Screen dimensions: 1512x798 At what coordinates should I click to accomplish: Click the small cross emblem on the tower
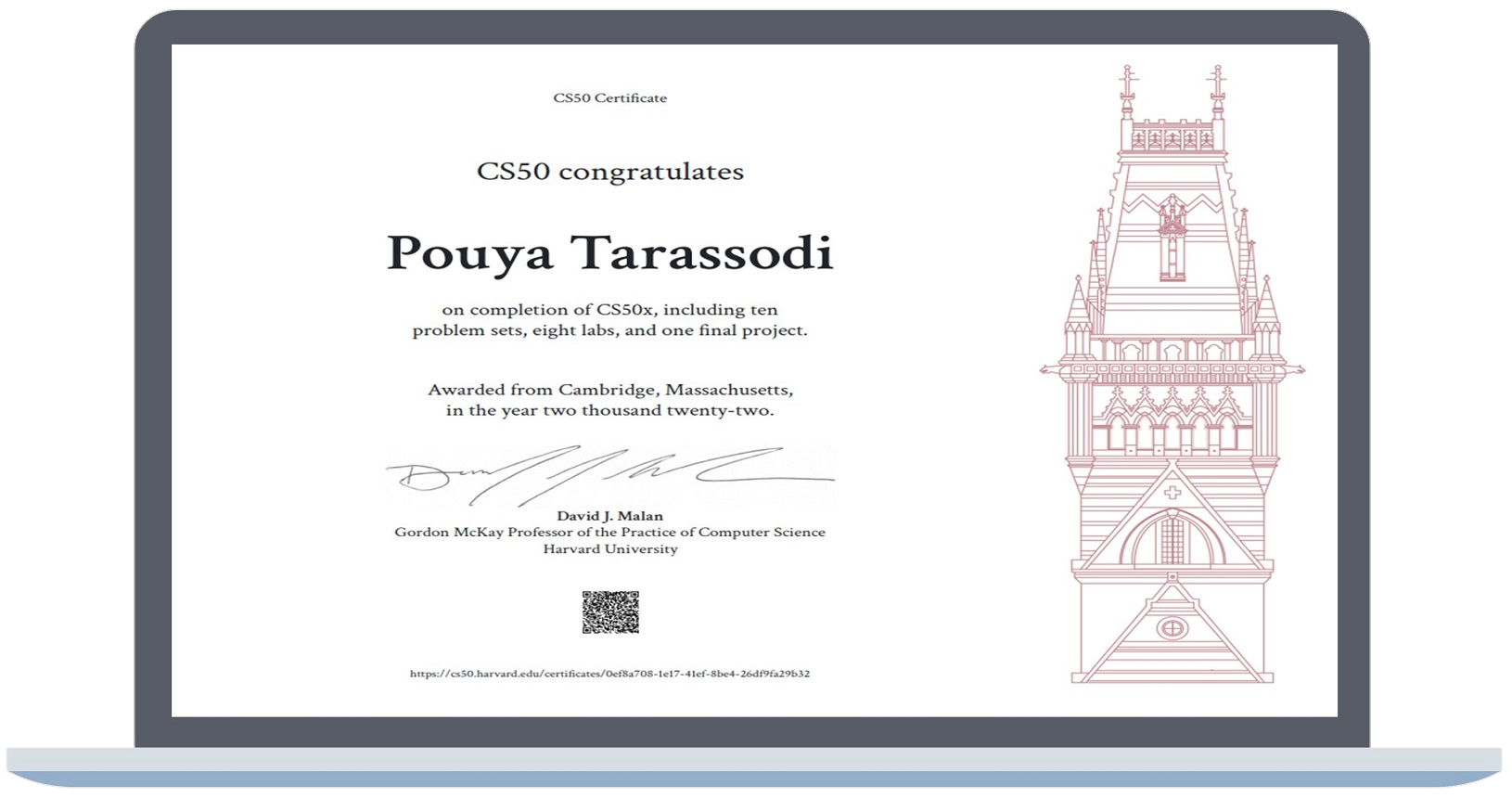(x=1172, y=492)
